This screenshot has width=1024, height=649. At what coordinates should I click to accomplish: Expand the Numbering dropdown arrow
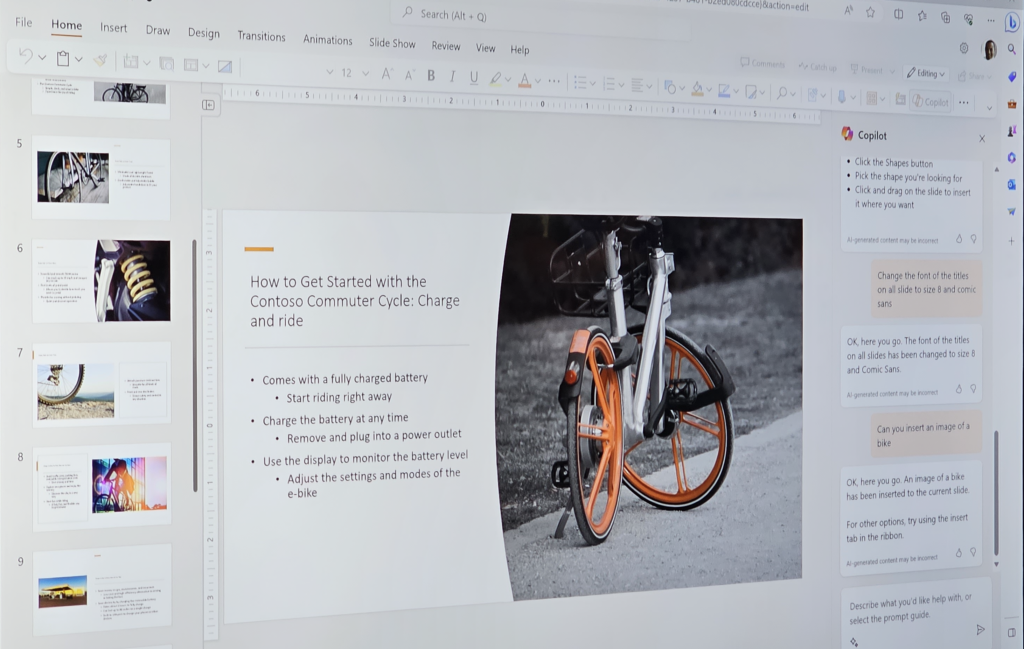622,85
